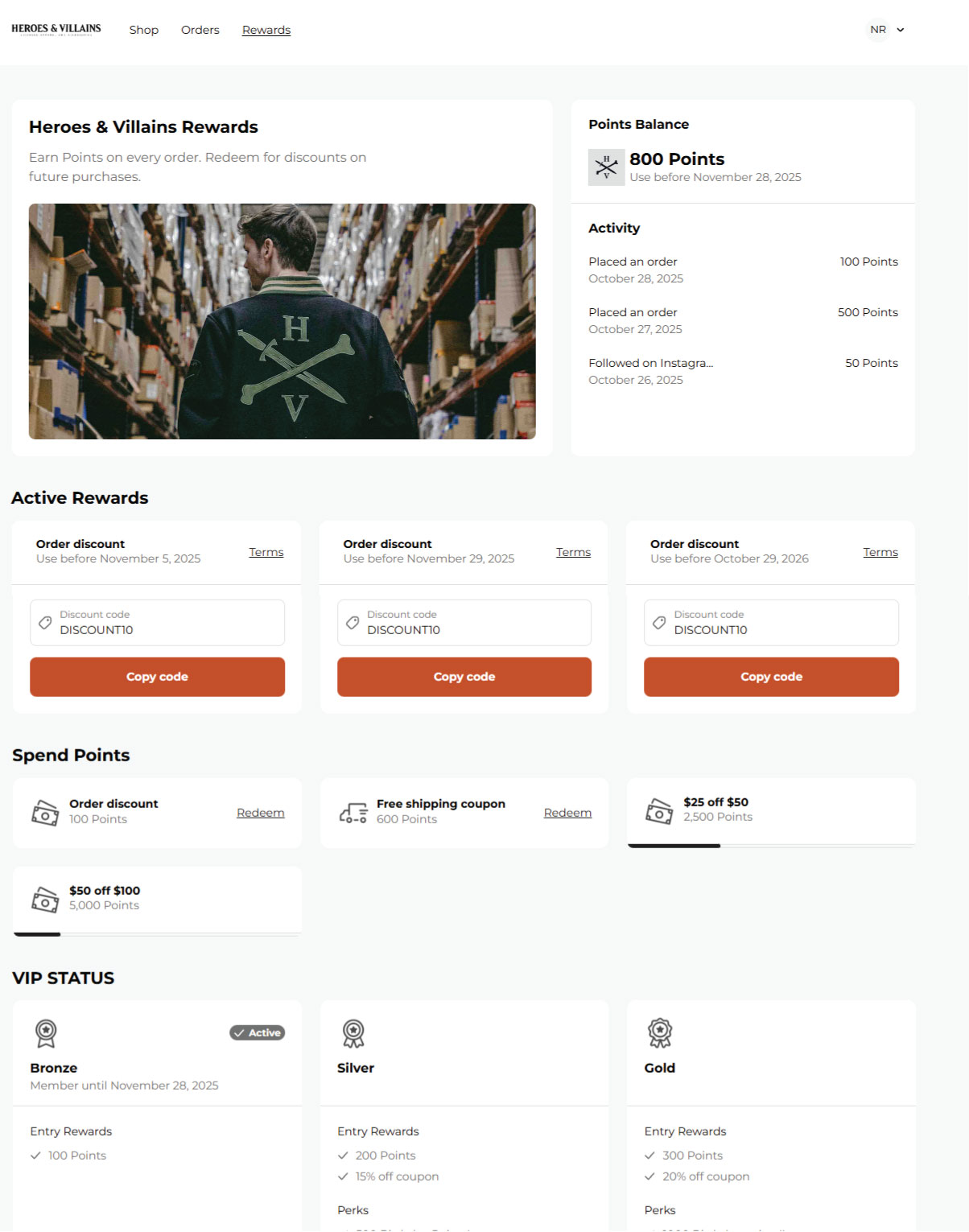This screenshot has height=1232, width=969.
Task: Click the Gold tier medal icon
Action: coord(660,1033)
